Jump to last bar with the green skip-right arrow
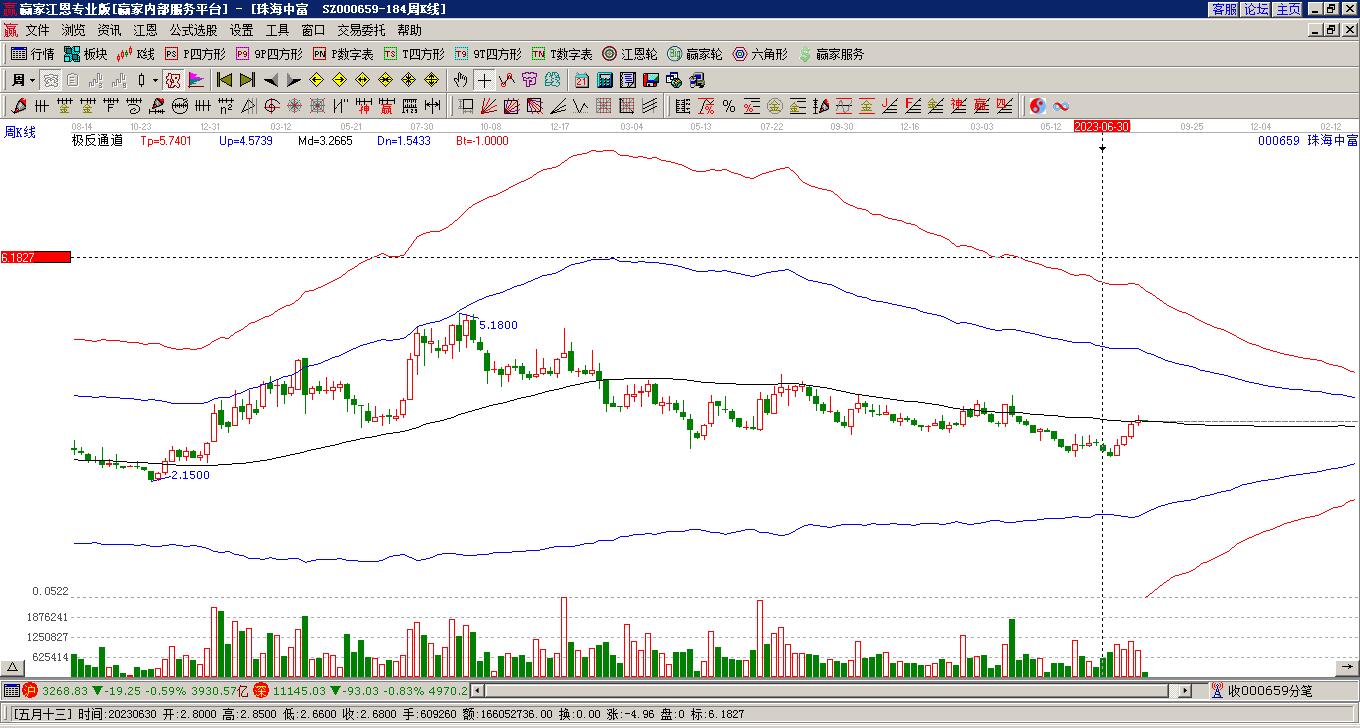The image size is (1360, 728). (247, 80)
